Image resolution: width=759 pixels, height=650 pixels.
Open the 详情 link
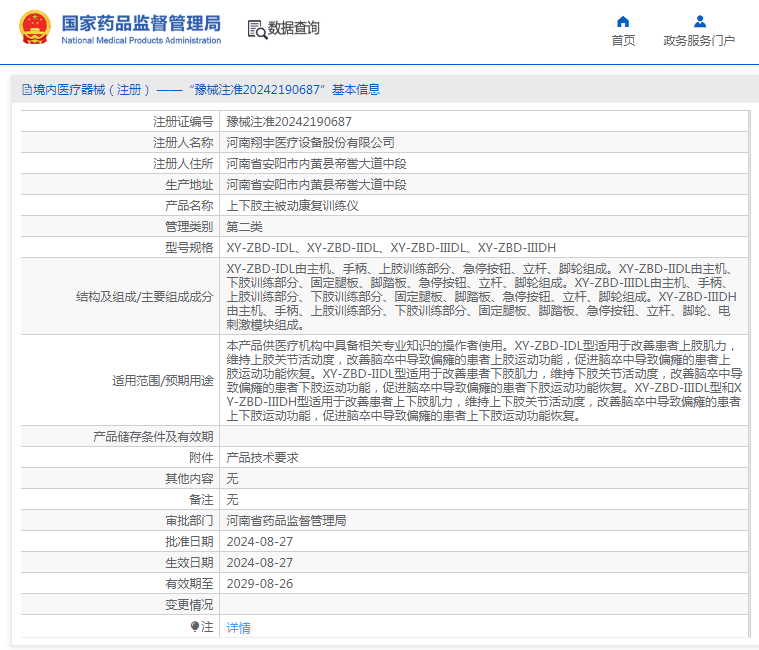tap(239, 628)
